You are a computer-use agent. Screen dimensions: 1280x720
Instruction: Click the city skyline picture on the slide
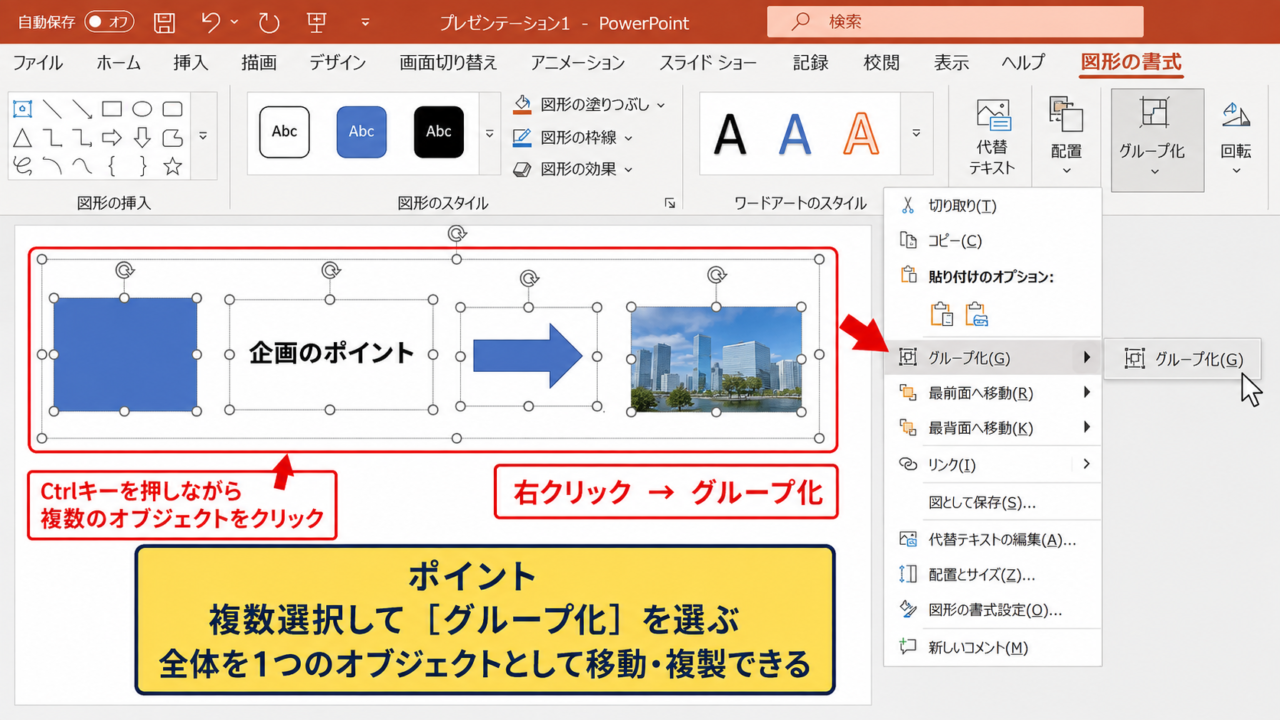(x=716, y=359)
